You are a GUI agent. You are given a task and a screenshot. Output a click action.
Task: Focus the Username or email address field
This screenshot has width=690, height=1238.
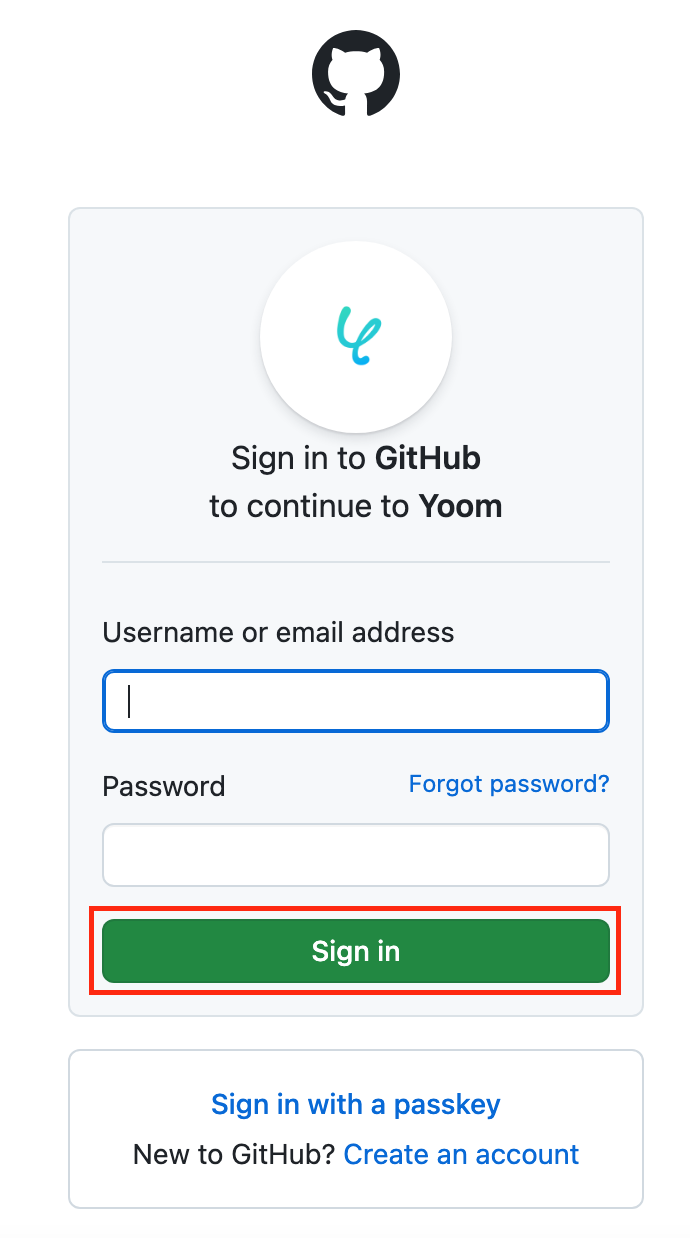pyautogui.click(x=356, y=700)
